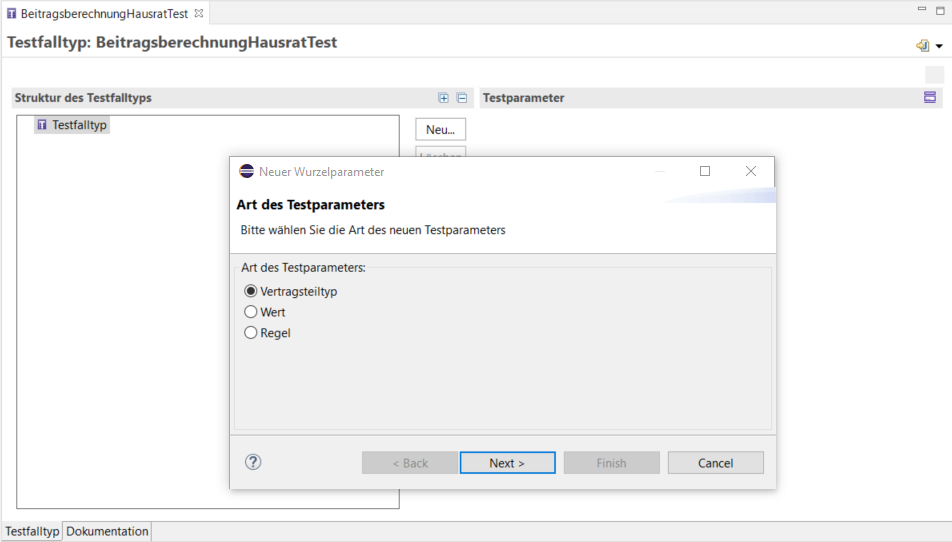Viewport: 952px width, 542px height.
Task: Cancel the Neuer Wurzelparameter dialog
Action: [x=716, y=462]
